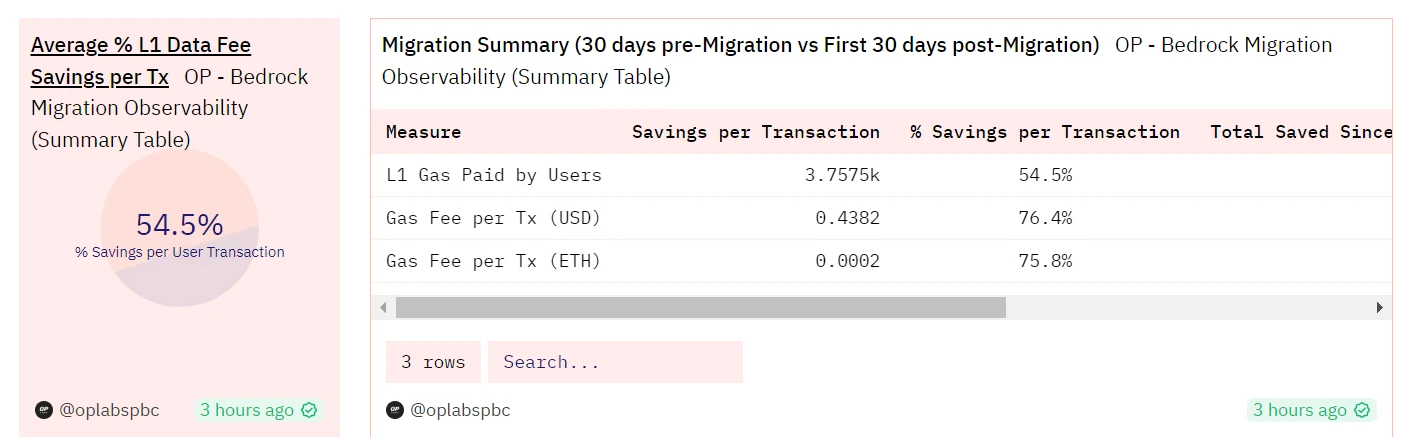The image size is (1401, 437).
Task: Click the table scrollbar left arrow
Action: (381, 308)
